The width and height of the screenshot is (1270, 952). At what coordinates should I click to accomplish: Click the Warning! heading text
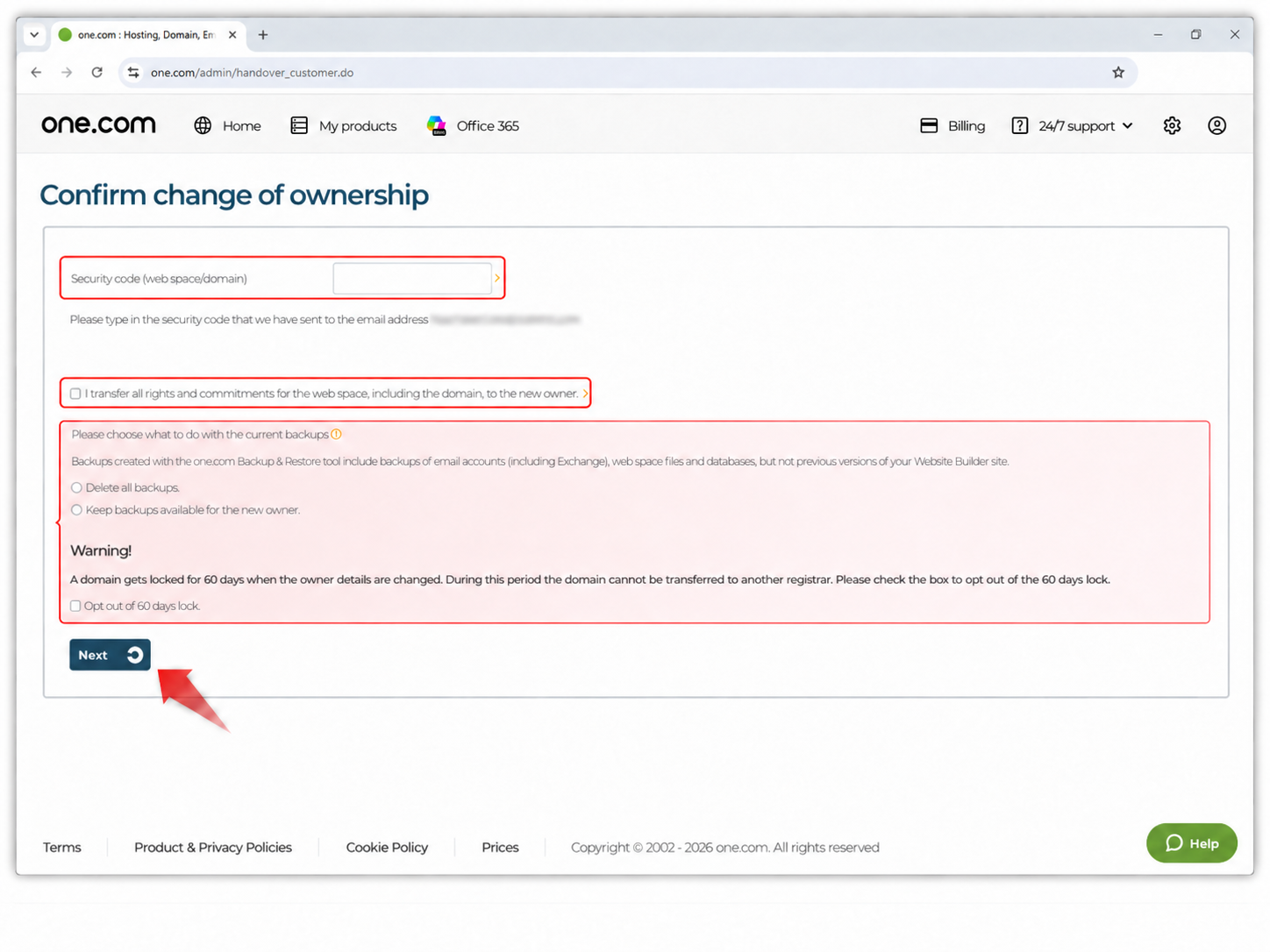(101, 551)
